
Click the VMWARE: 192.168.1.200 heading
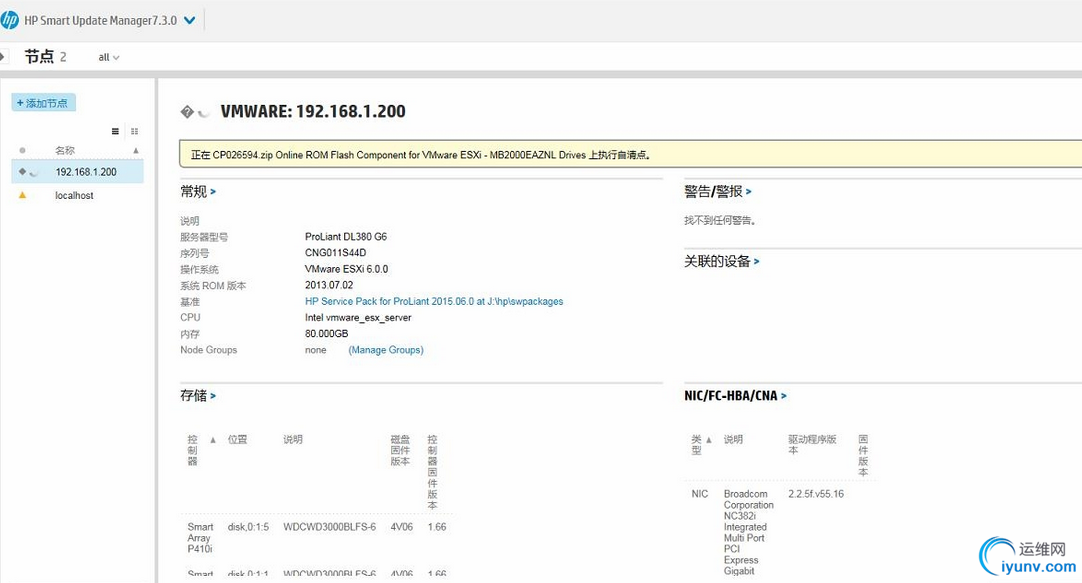[313, 111]
